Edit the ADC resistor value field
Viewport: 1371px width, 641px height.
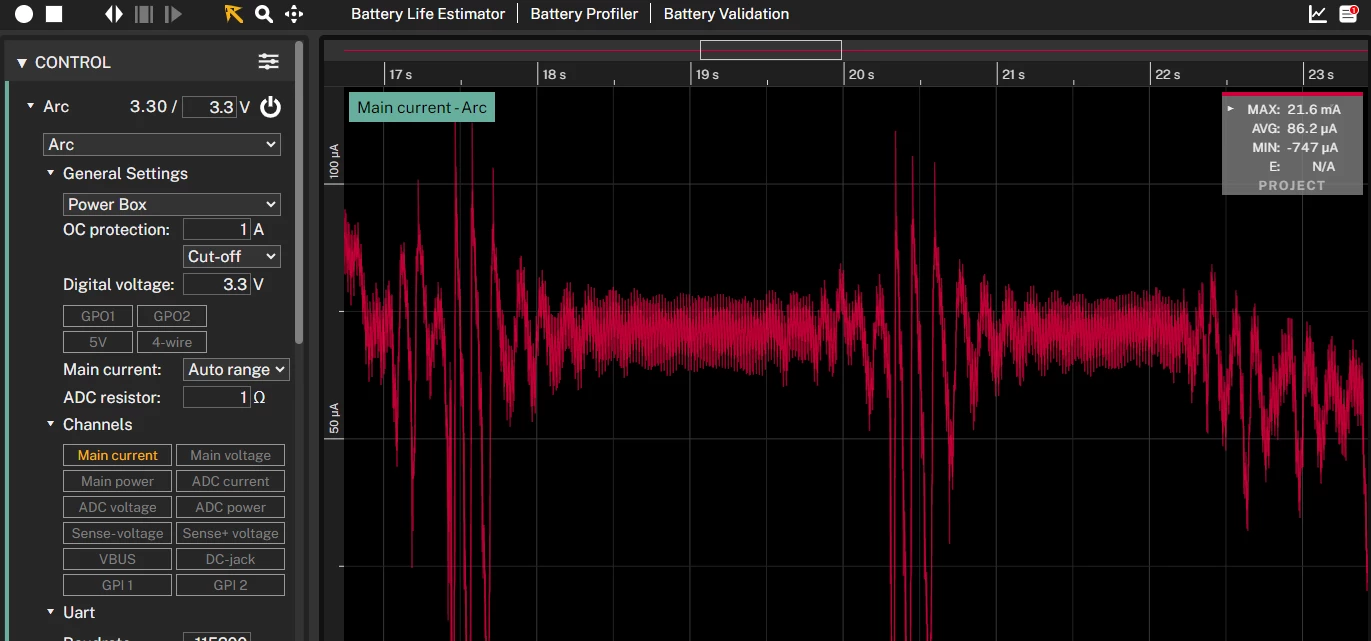tap(216, 397)
